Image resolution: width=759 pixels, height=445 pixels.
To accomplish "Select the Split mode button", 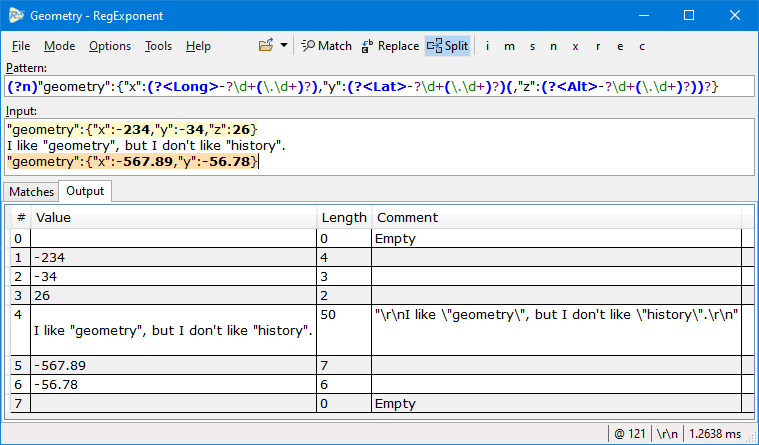I will (447, 46).
